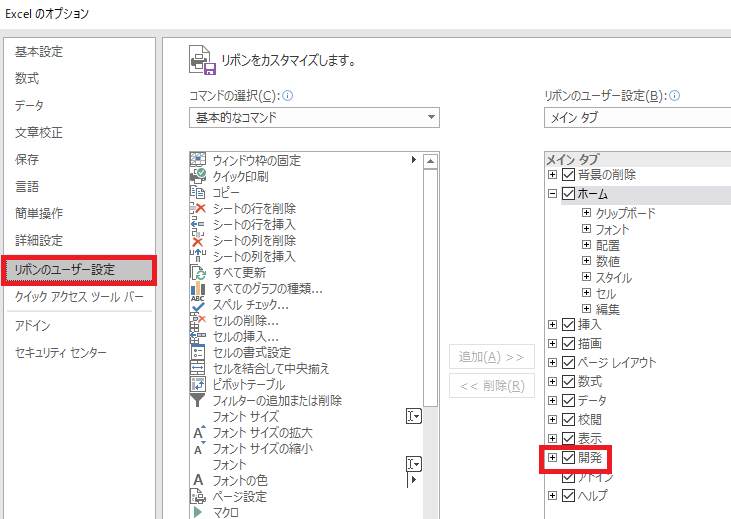Select the Insert Cells (セルの挿入) icon
731x519 pixels.
pyautogui.click(x=198, y=336)
